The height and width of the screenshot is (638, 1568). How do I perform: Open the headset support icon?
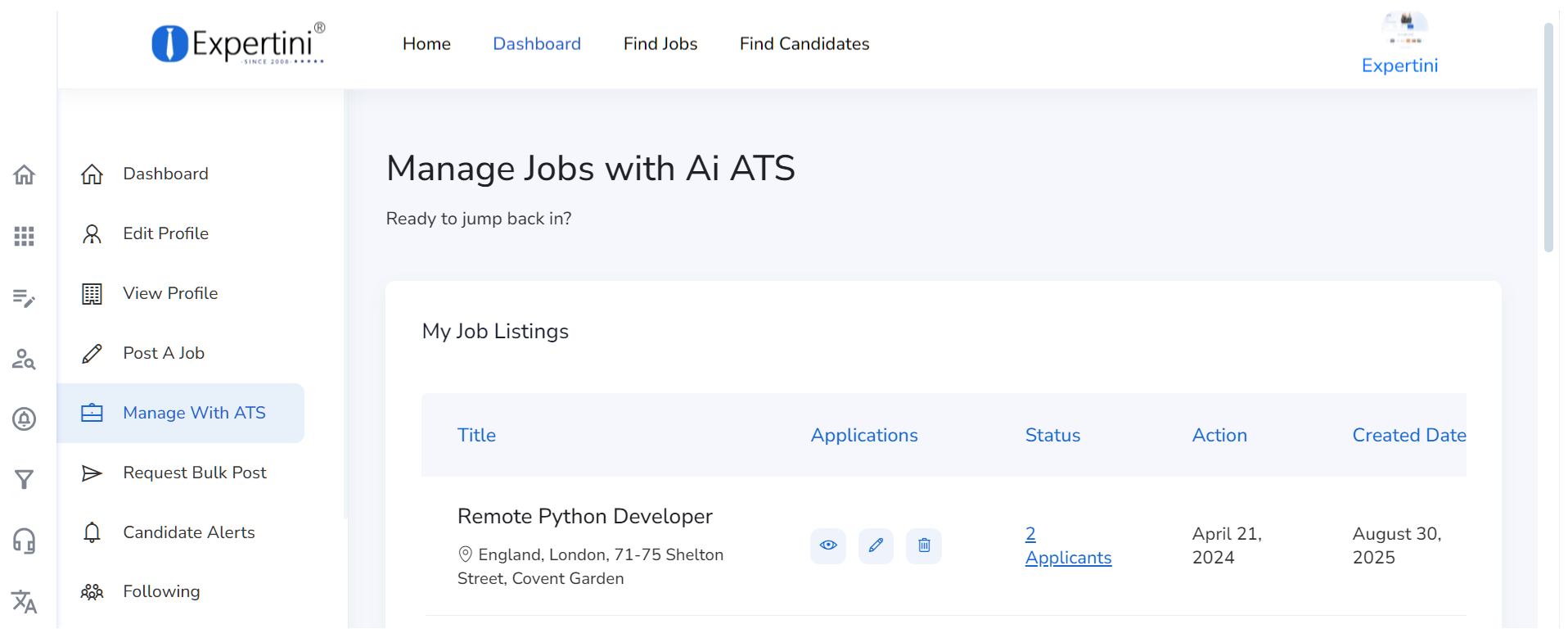(x=24, y=541)
